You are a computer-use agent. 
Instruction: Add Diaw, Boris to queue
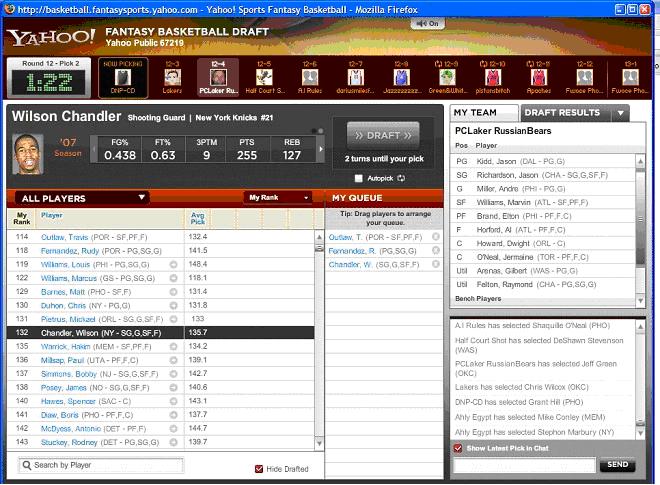point(173,415)
